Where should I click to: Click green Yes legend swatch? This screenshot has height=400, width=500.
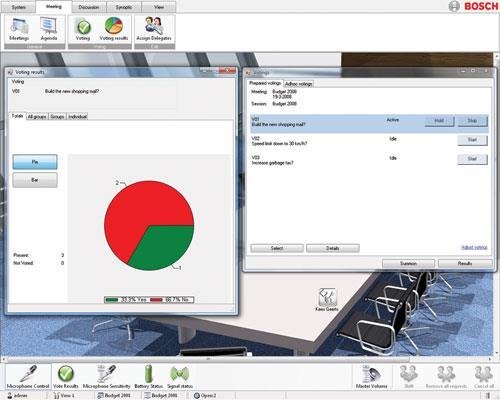pos(112,300)
